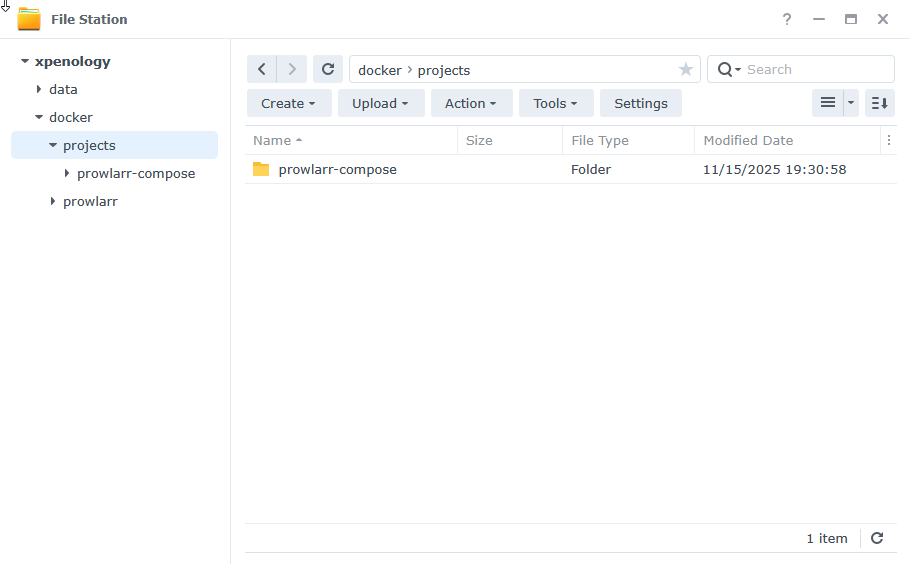Open the Action menu
The image size is (910, 564).
[x=471, y=103]
